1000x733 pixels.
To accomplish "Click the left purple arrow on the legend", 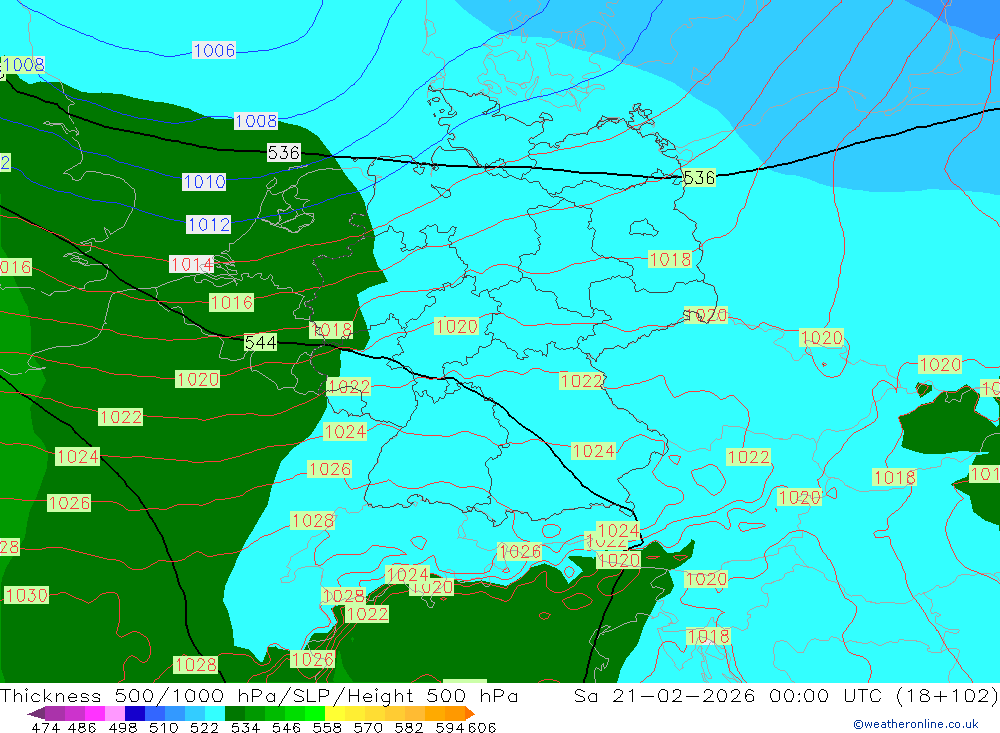I will [x=36, y=713].
